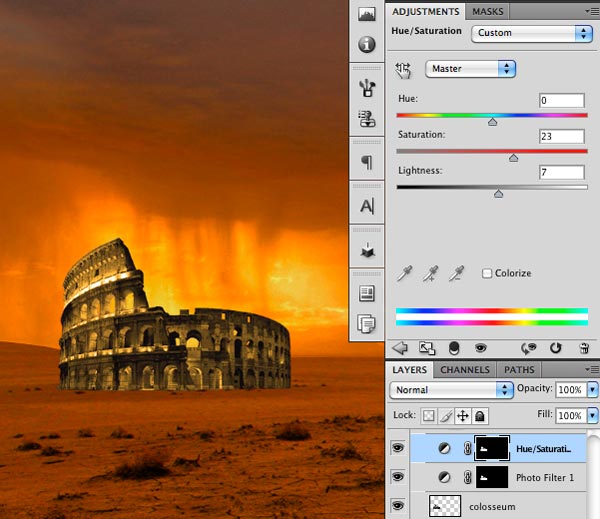This screenshot has width=600, height=519.
Task: Click the color range spectrum bar
Action: (492, 317)
